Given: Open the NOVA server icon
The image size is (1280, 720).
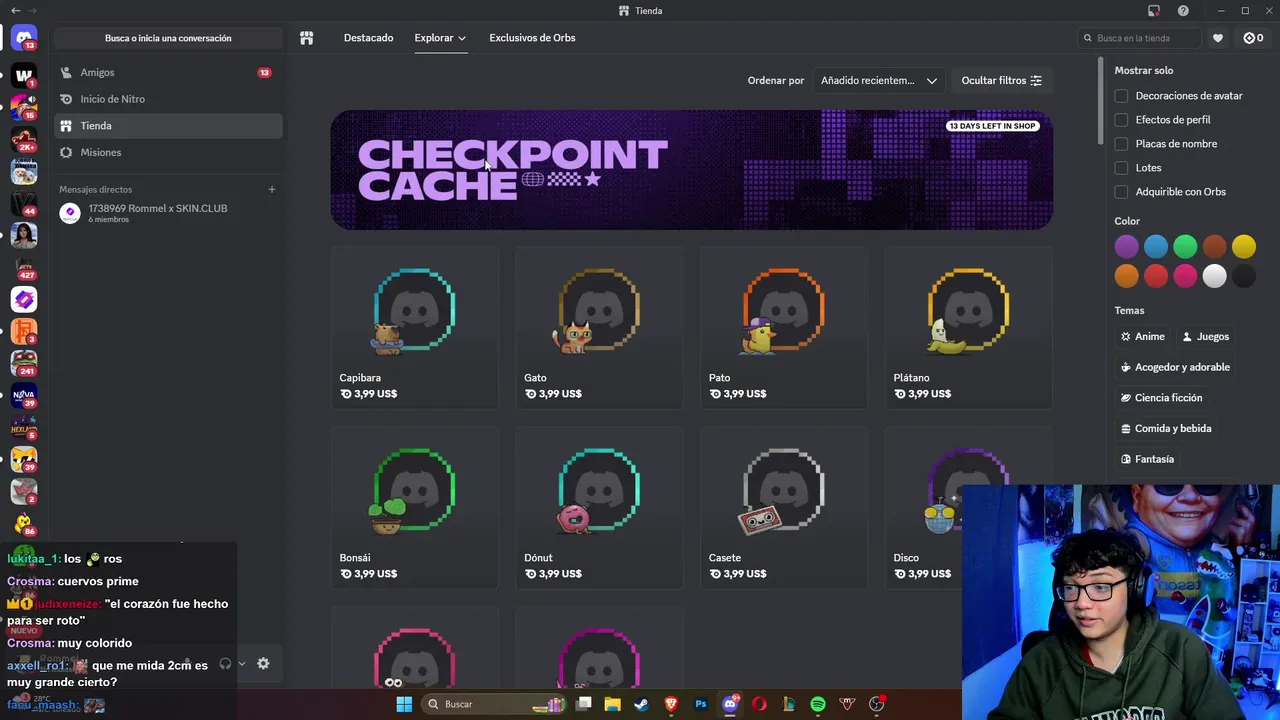Looking at the screenshot, I should (x=24, y=395).
